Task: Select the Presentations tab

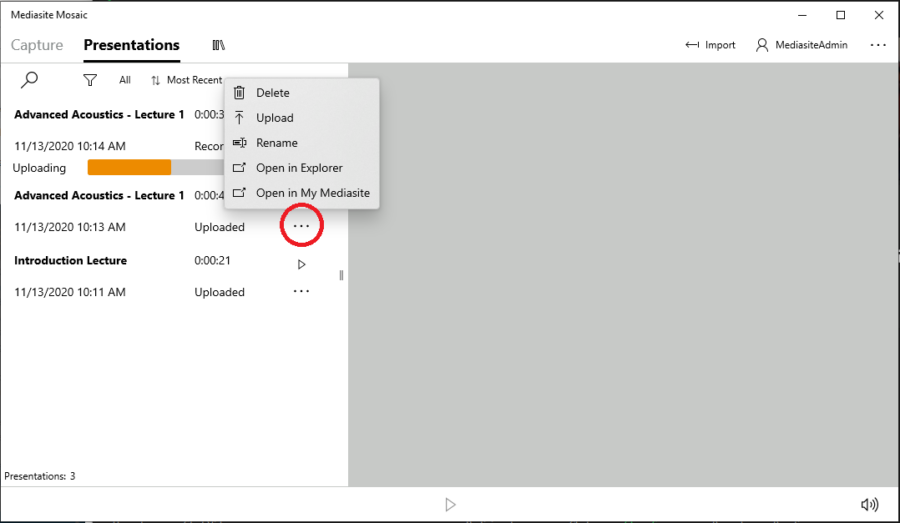Action: coord(131,45)
